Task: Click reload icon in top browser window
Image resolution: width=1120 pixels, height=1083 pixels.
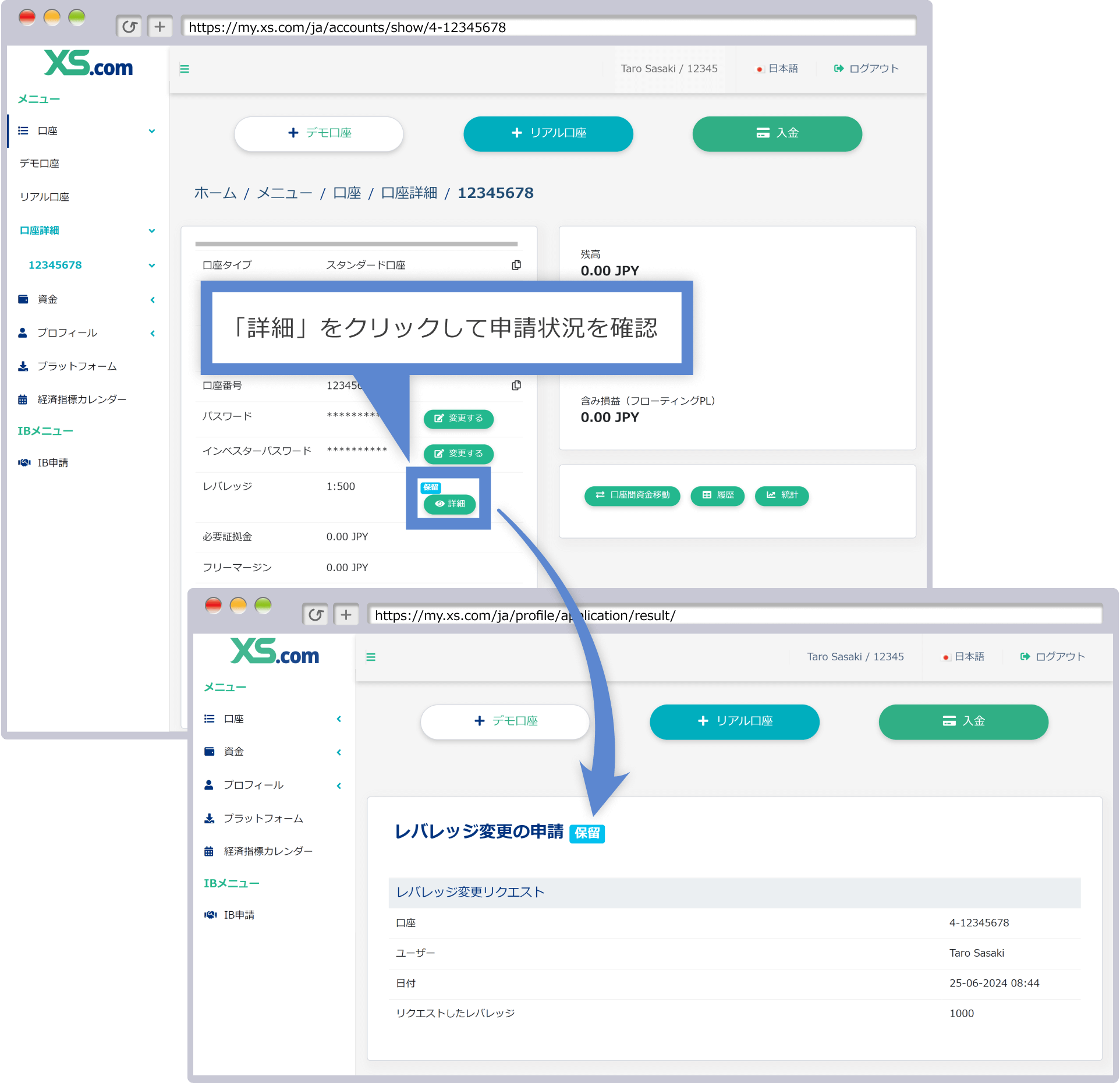Action: [x=129, y=27]
